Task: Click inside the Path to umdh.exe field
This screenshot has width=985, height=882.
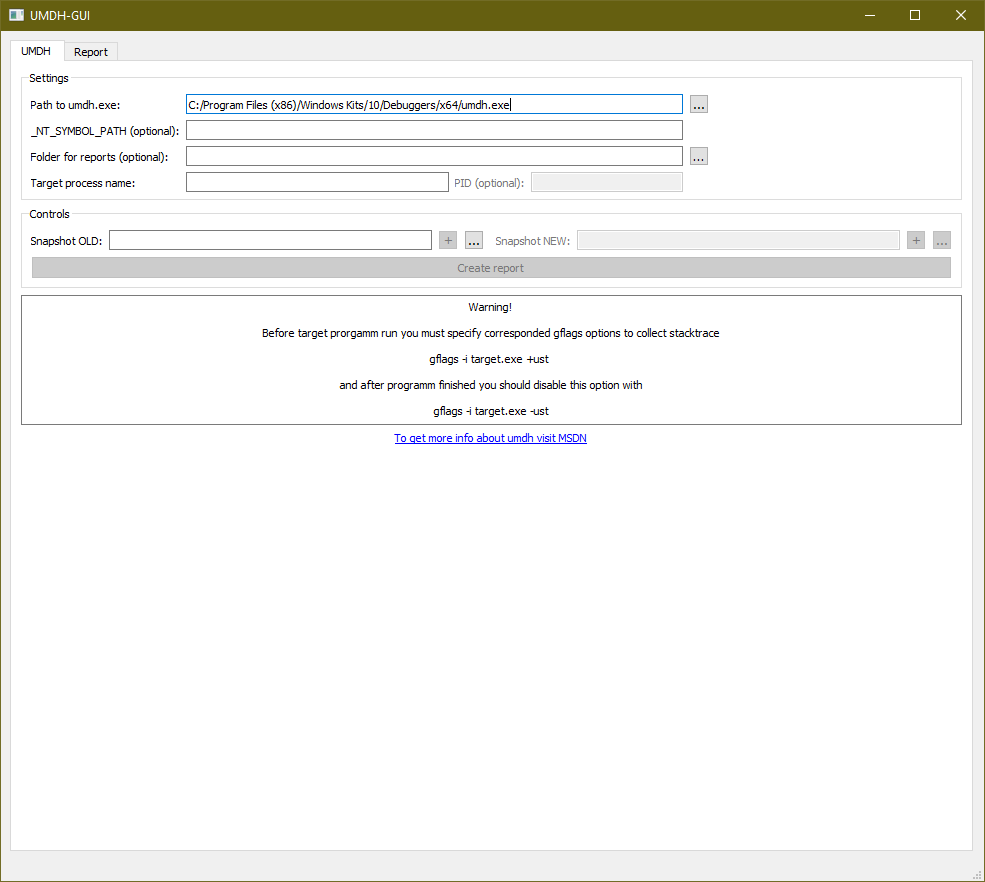Action: tap(434, 104)
